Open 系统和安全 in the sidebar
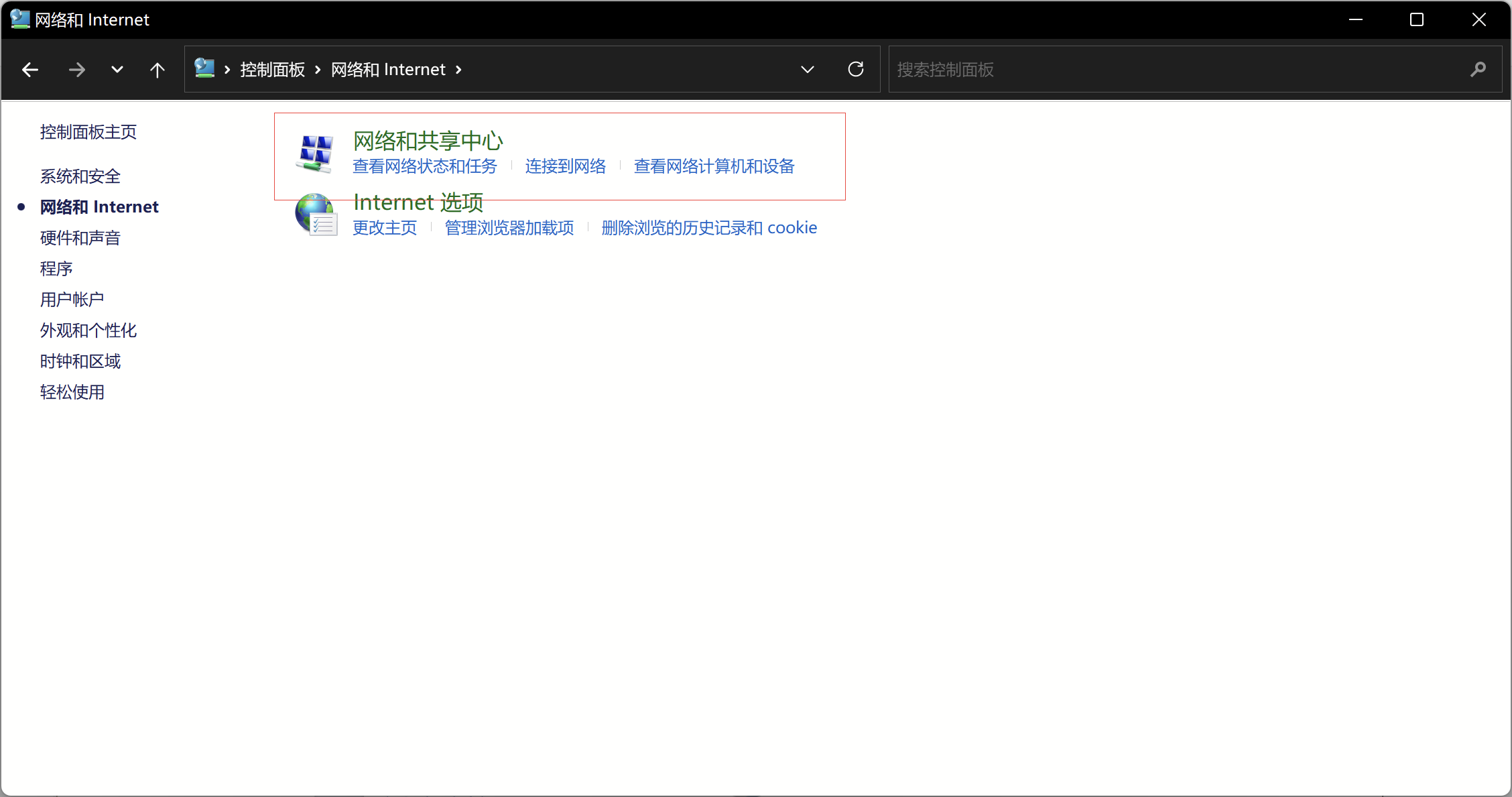 click(x=80, y=176)
